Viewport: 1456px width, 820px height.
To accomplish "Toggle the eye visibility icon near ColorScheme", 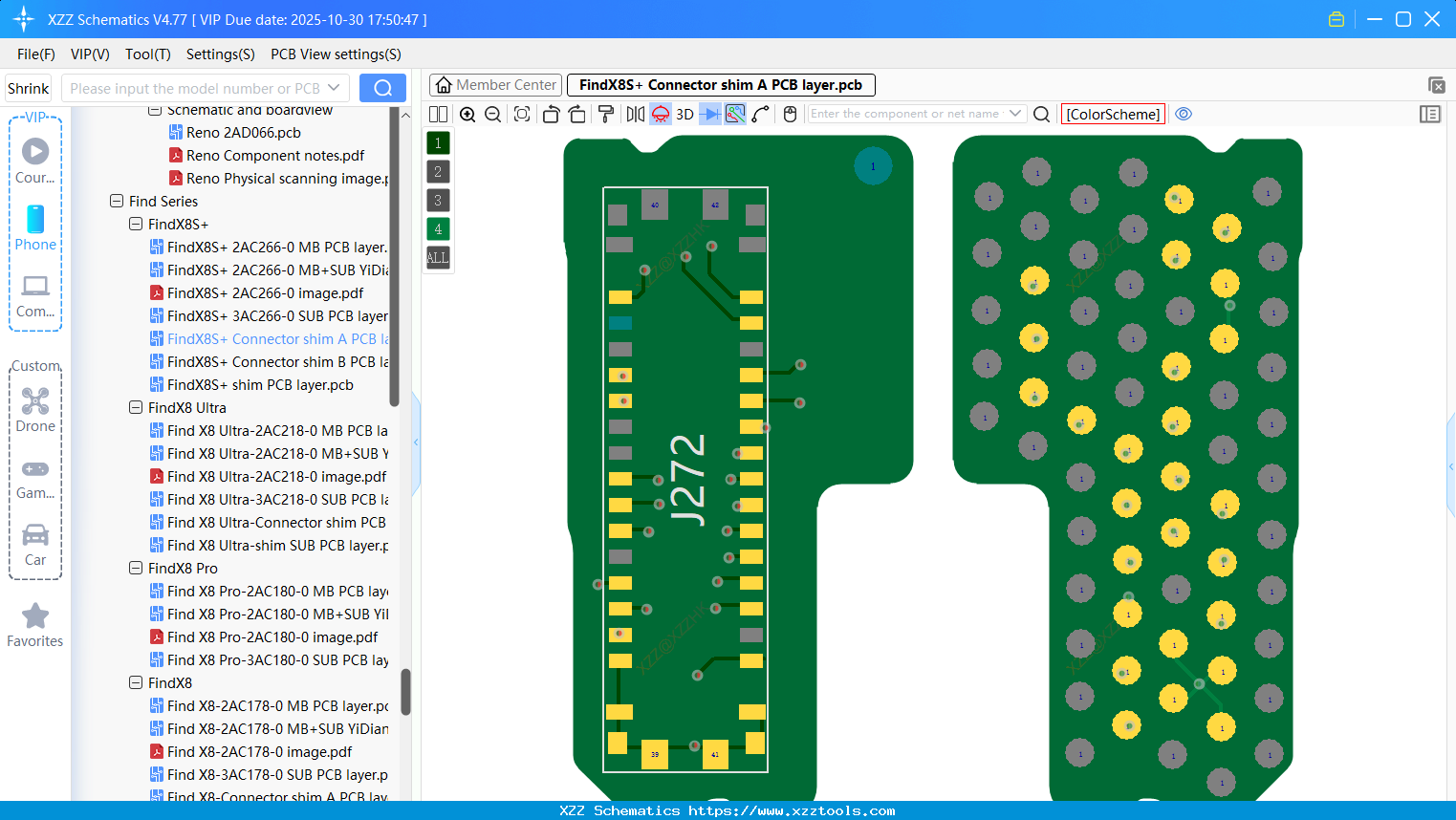I will click(1184, 114).
